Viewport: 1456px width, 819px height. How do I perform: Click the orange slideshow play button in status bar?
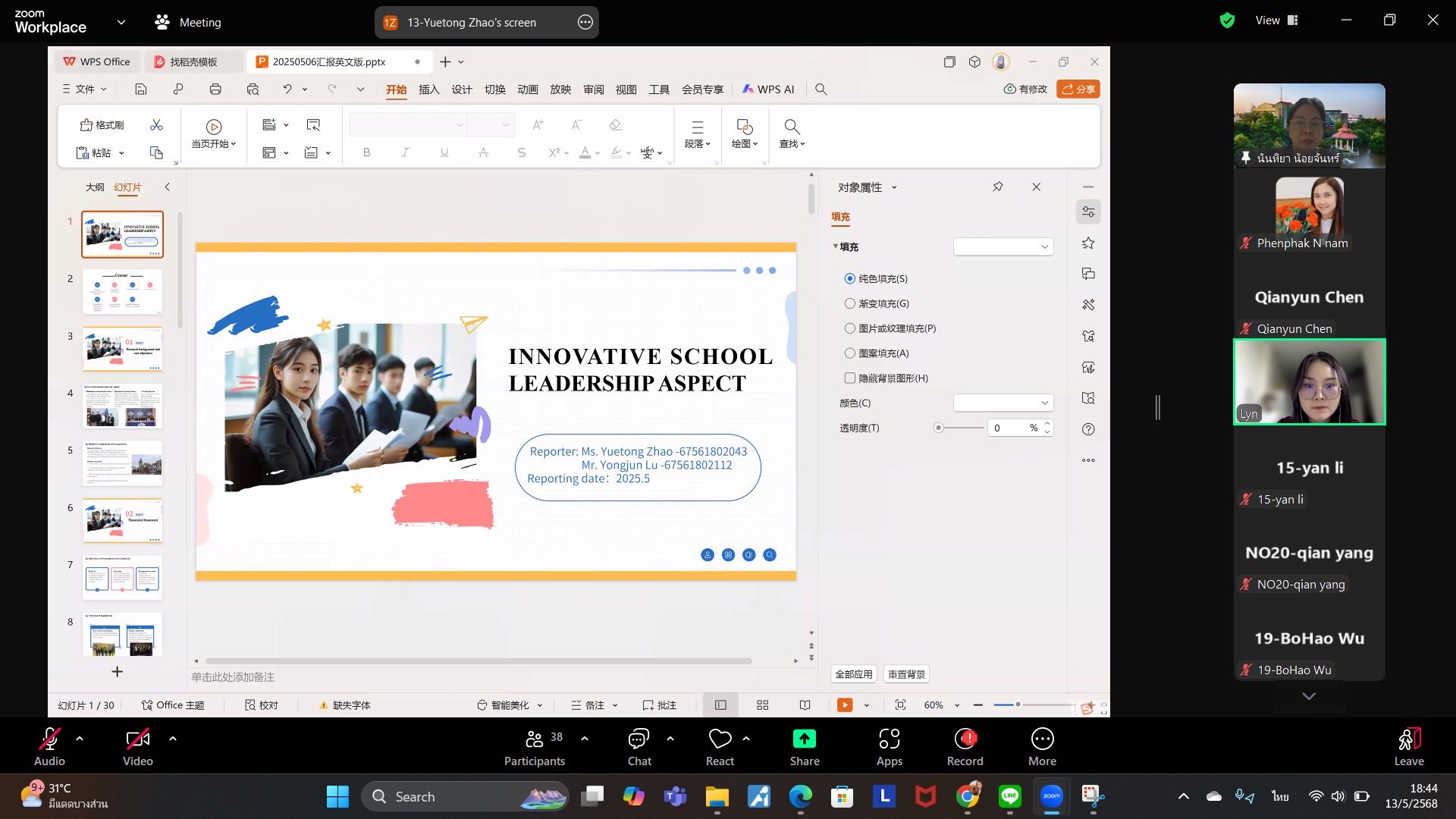click(845, 705)
